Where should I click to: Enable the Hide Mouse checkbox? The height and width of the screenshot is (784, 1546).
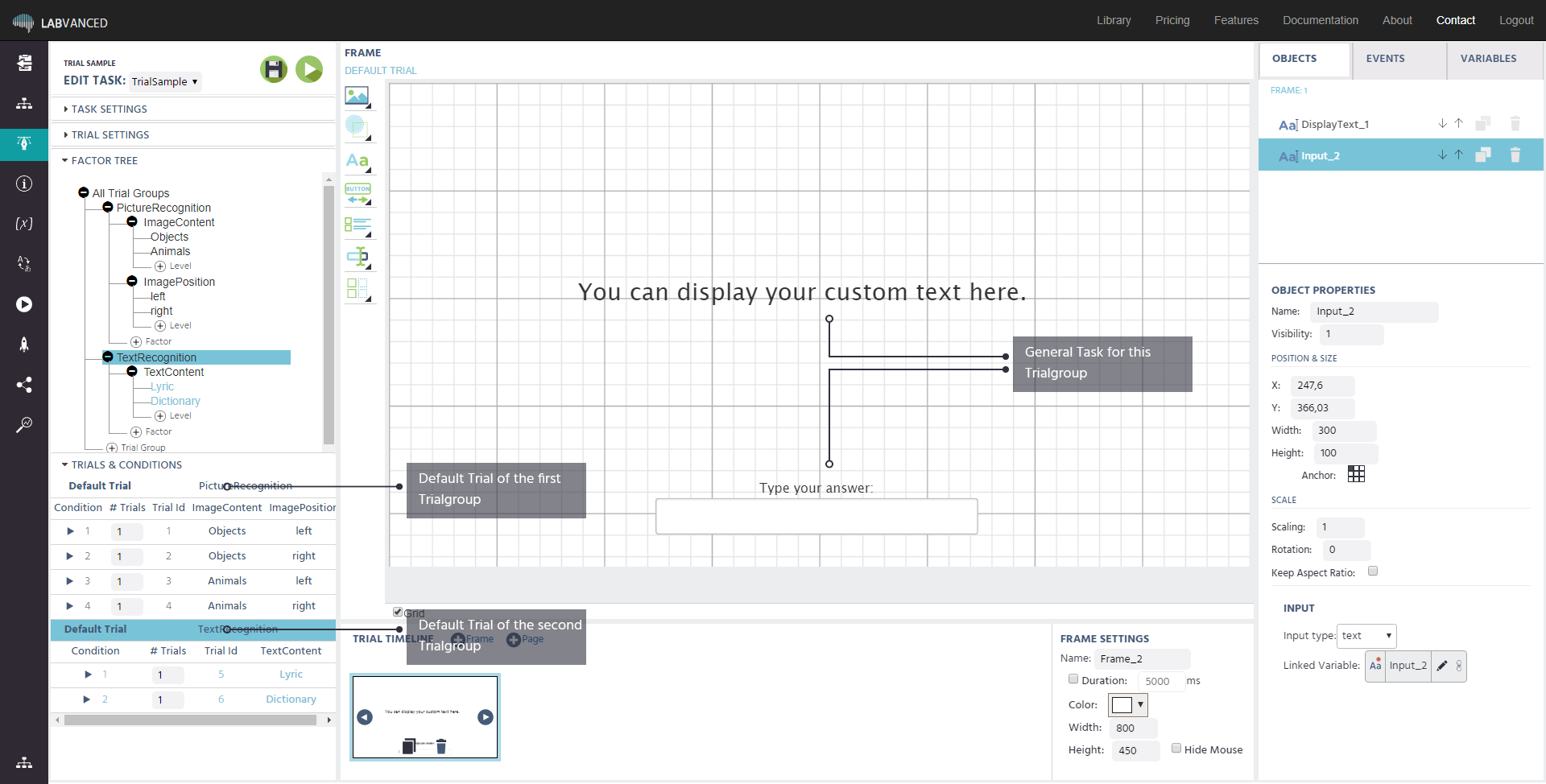click(1176, 748)
